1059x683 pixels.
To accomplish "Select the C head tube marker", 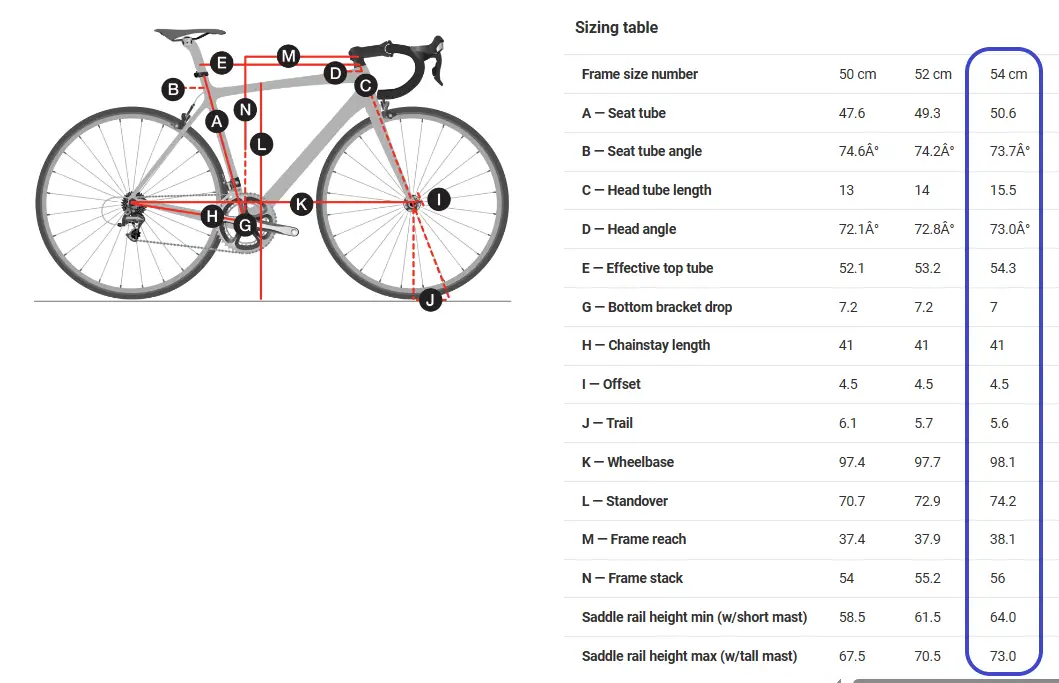I will [x=366, y=86].
